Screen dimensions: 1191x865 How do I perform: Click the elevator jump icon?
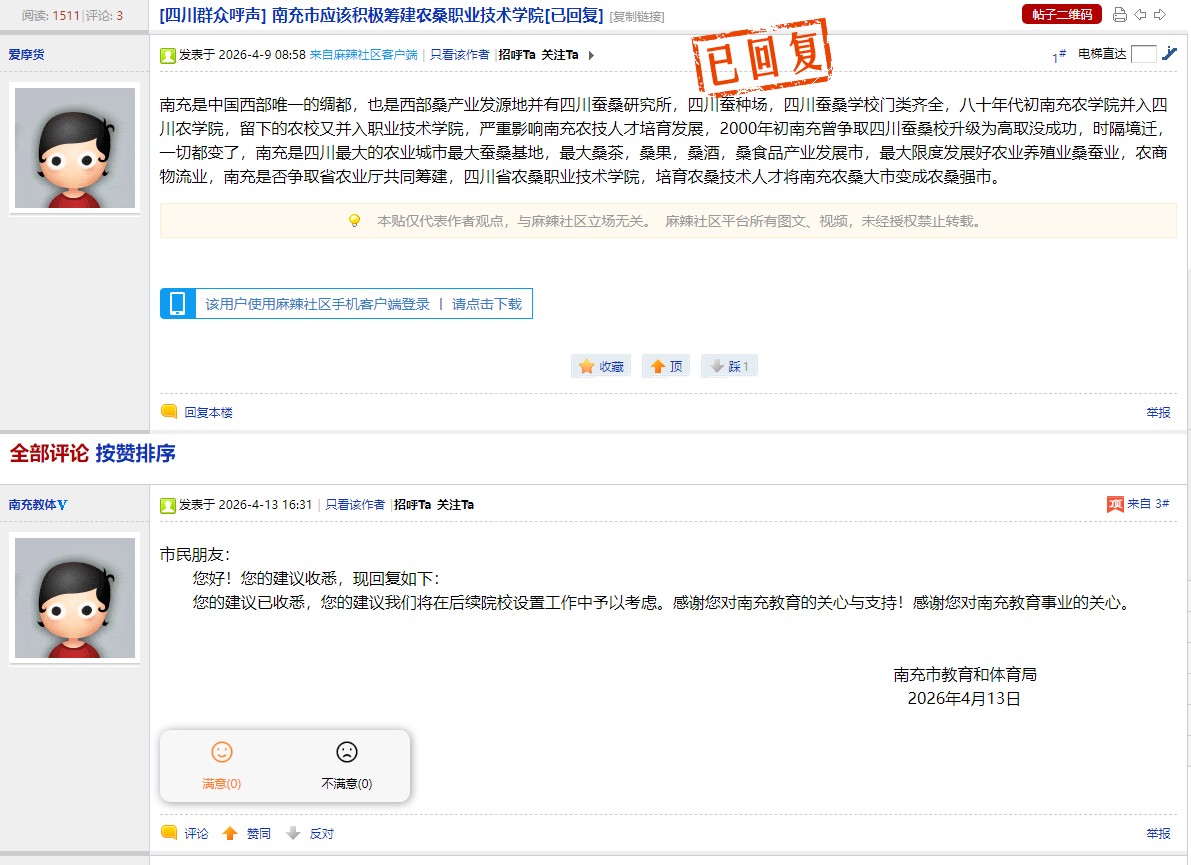1169,54
